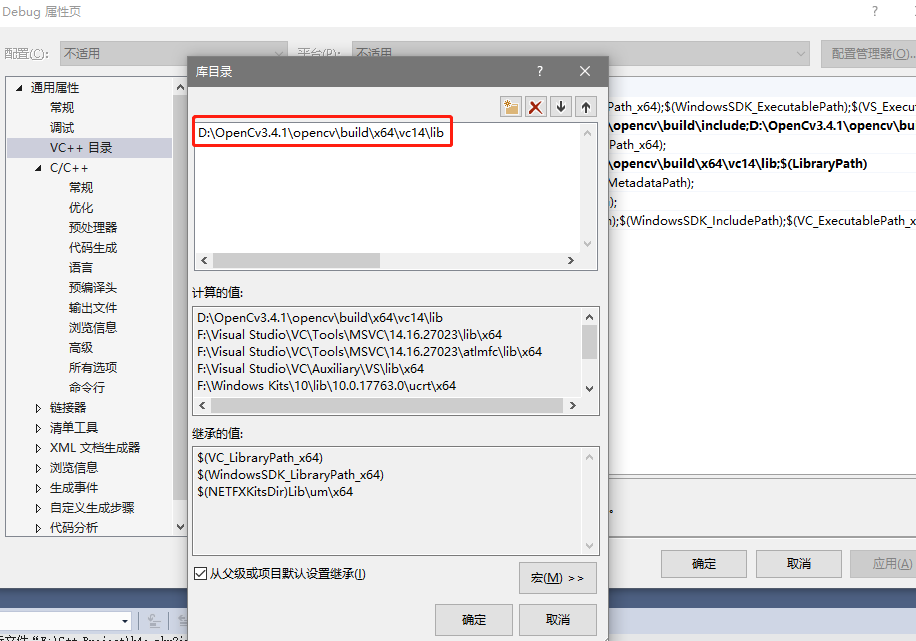Viewport: 916px width, 641px height.
Task: Open the 配置(C) dropdown
Action: (x=278, y=48)
